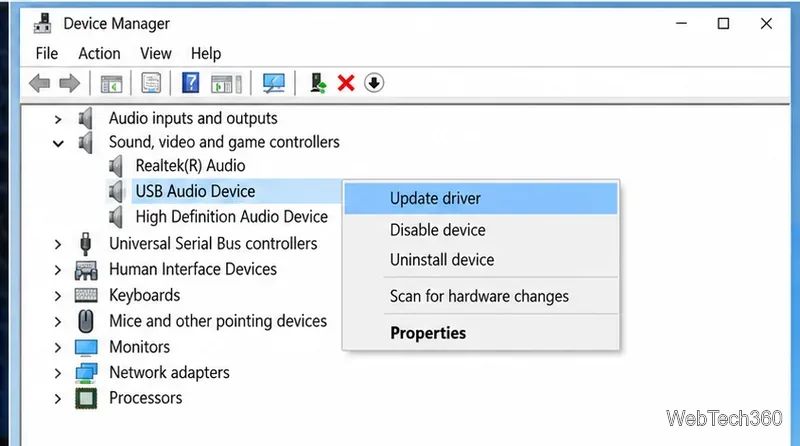
Task: Expand Universal Serial Bus controllers node
Action: (58, 244)
